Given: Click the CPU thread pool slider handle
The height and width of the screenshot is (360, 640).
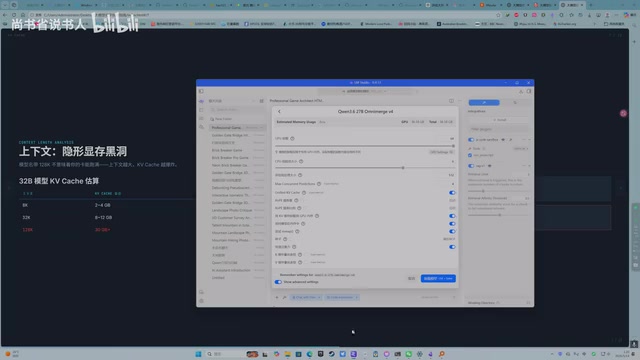Looking at the screenshot, I should [403, 167].
